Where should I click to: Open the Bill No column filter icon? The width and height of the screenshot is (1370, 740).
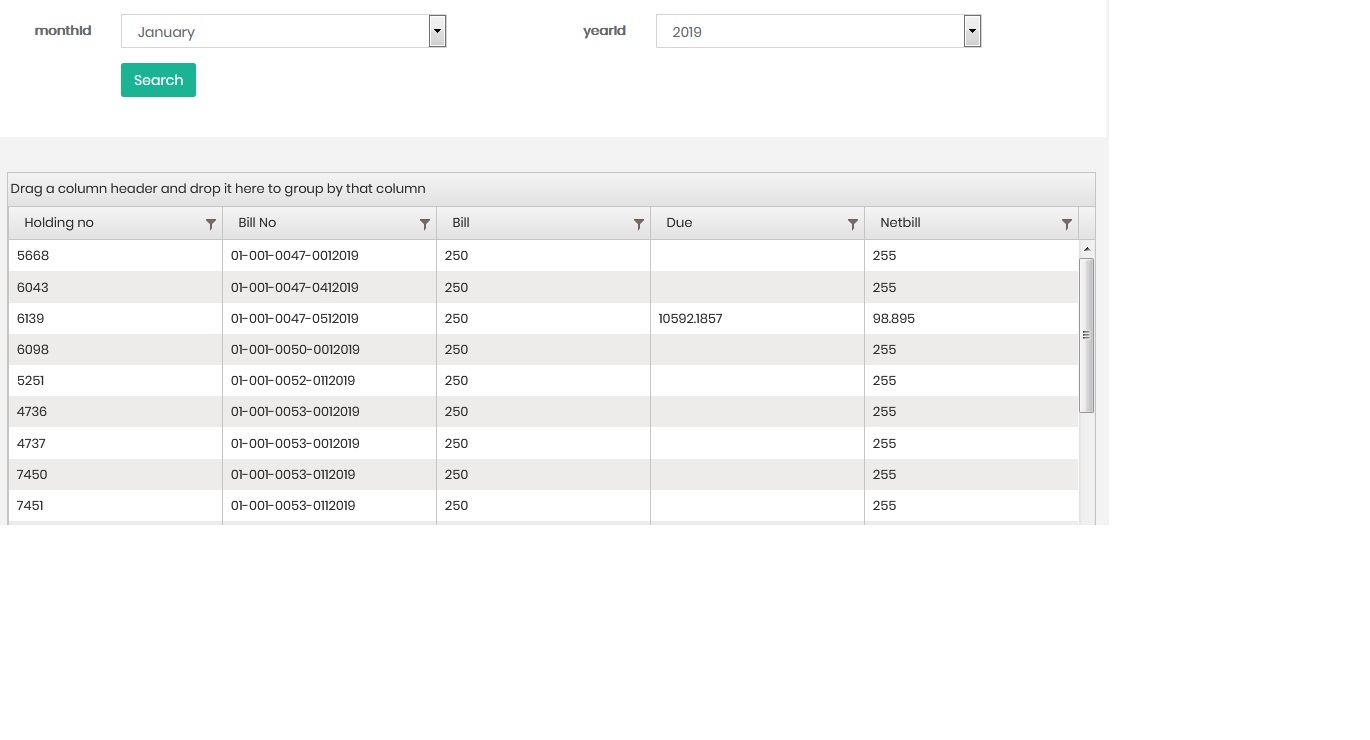[x=424, y=224]
